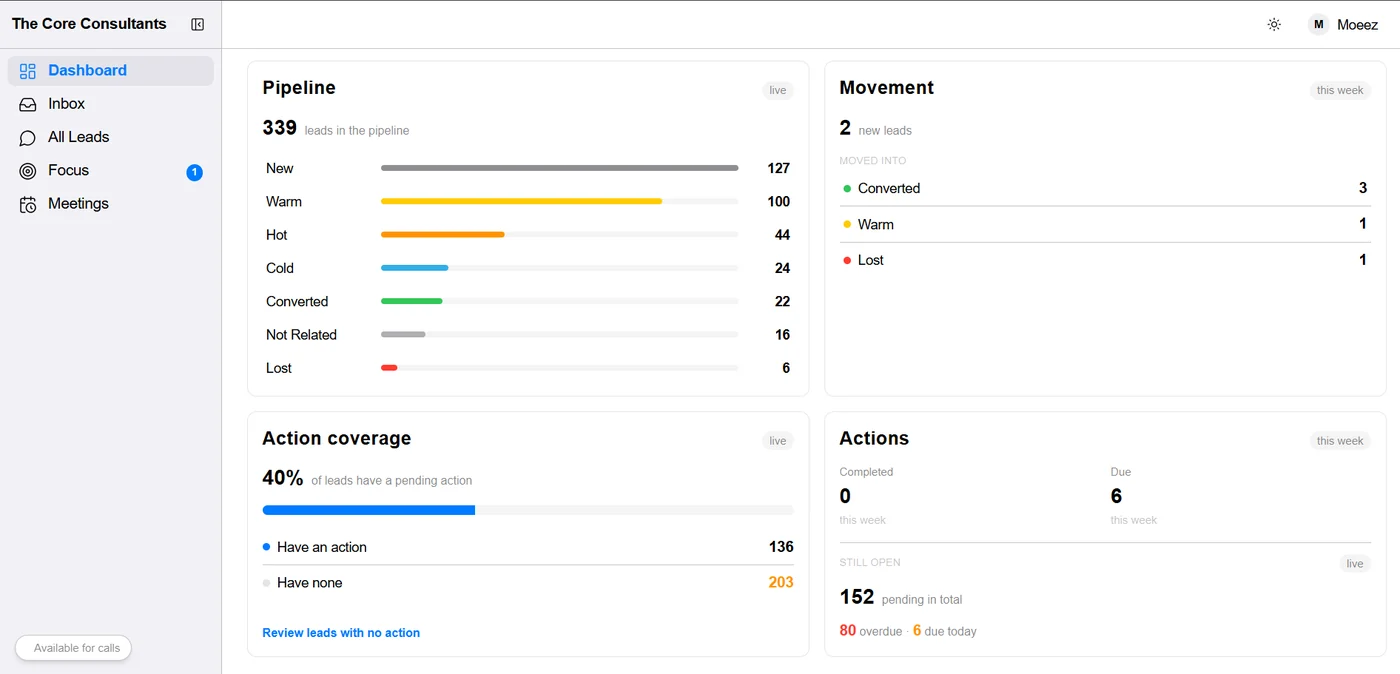The height and width of the screenshot is (674, 1400).
Task: Click live badge beside Still Open
Action: tap(1355, 564)
